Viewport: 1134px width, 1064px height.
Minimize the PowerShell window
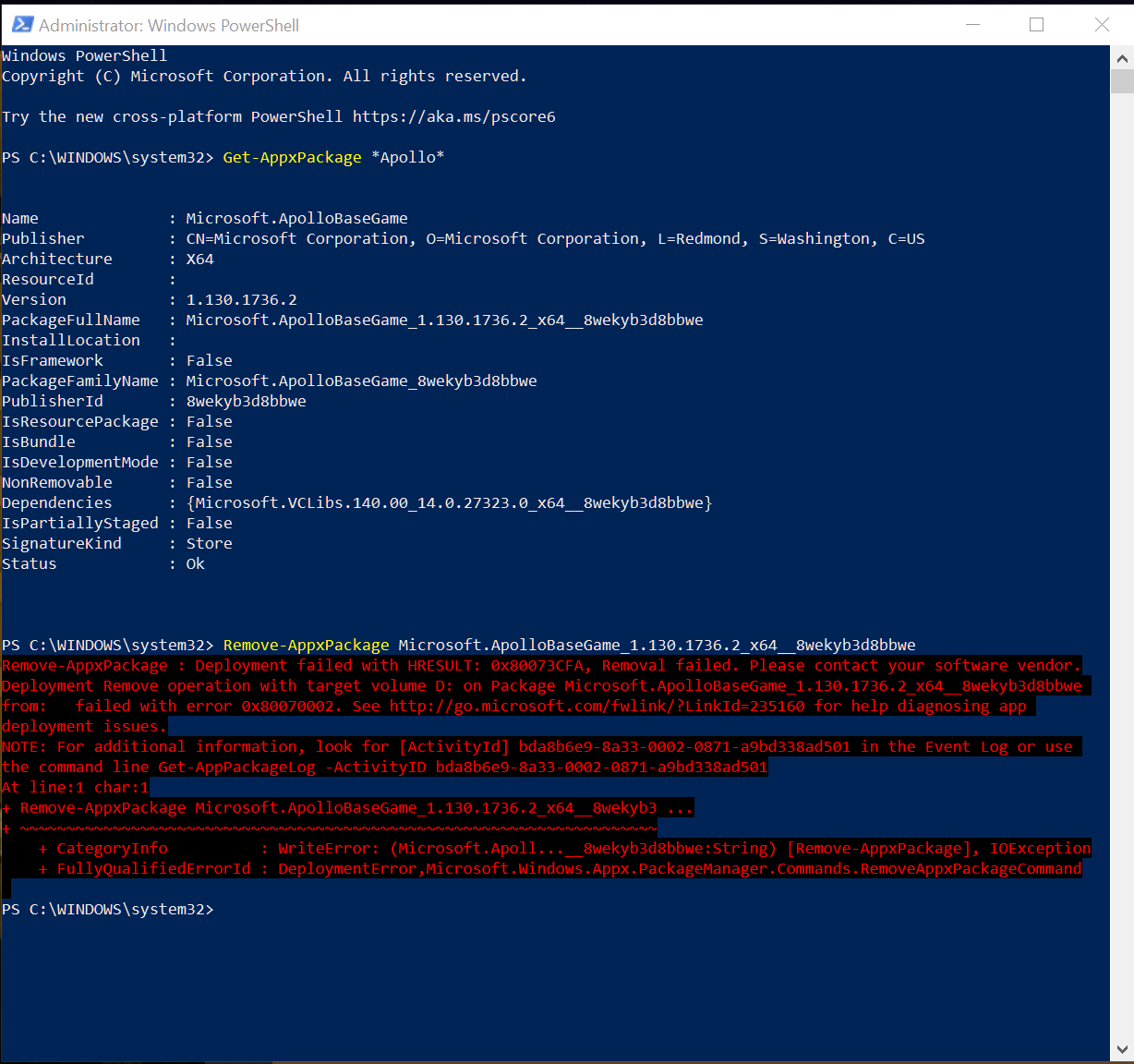point(972,25)
